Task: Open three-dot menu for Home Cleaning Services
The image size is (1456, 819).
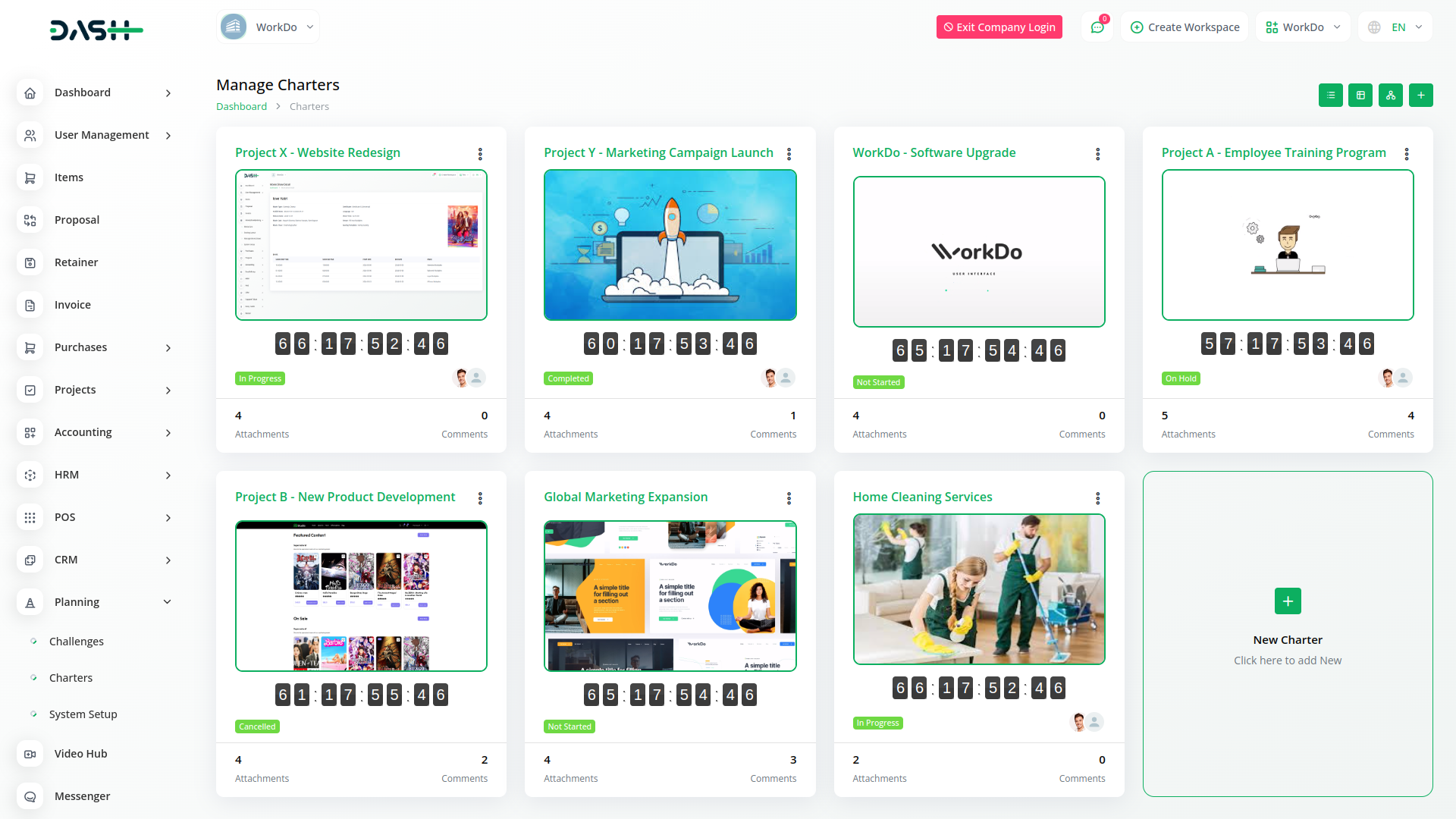Action: click(x=1097, y=498)
